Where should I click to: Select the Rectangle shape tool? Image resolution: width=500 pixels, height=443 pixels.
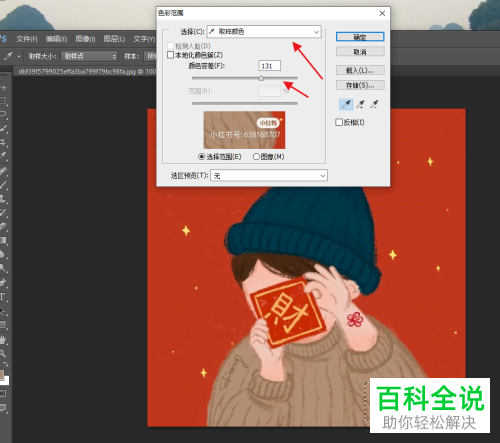pyautogui.click(x=3, y=325)
